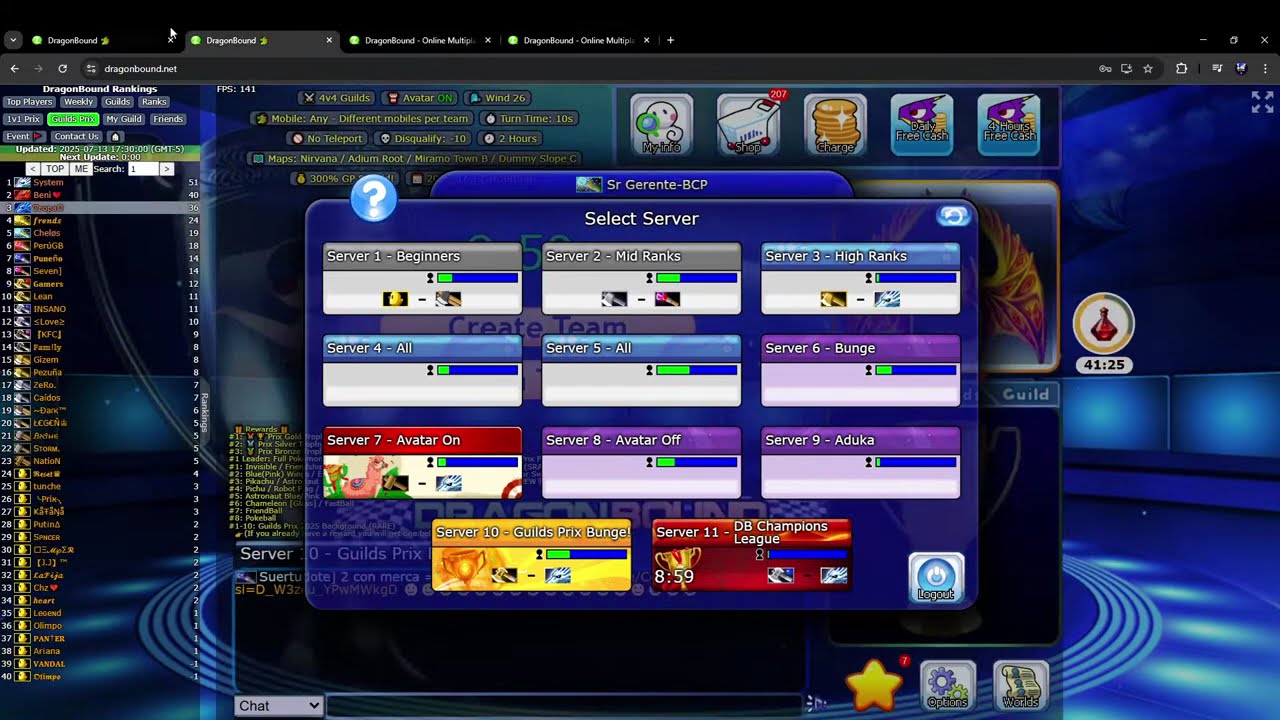This screenshot has height=720, width=1280.
Task: Select Server 8 - Avatar Off
Action: 641,462
